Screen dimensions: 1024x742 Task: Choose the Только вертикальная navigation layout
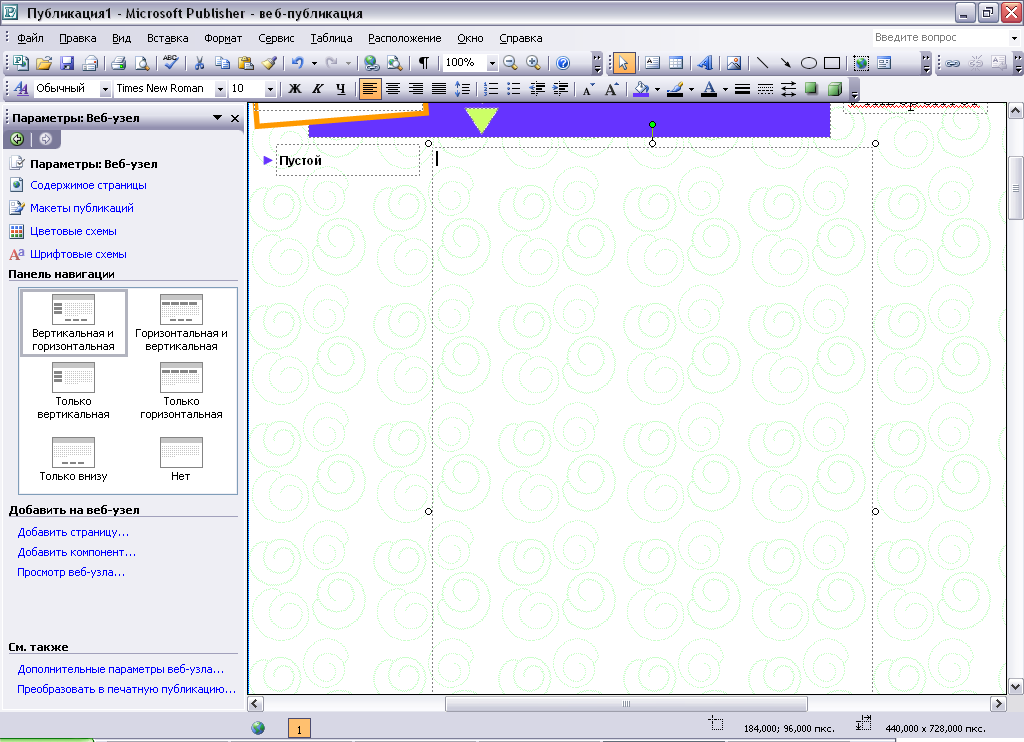click(x=73, y=391)
